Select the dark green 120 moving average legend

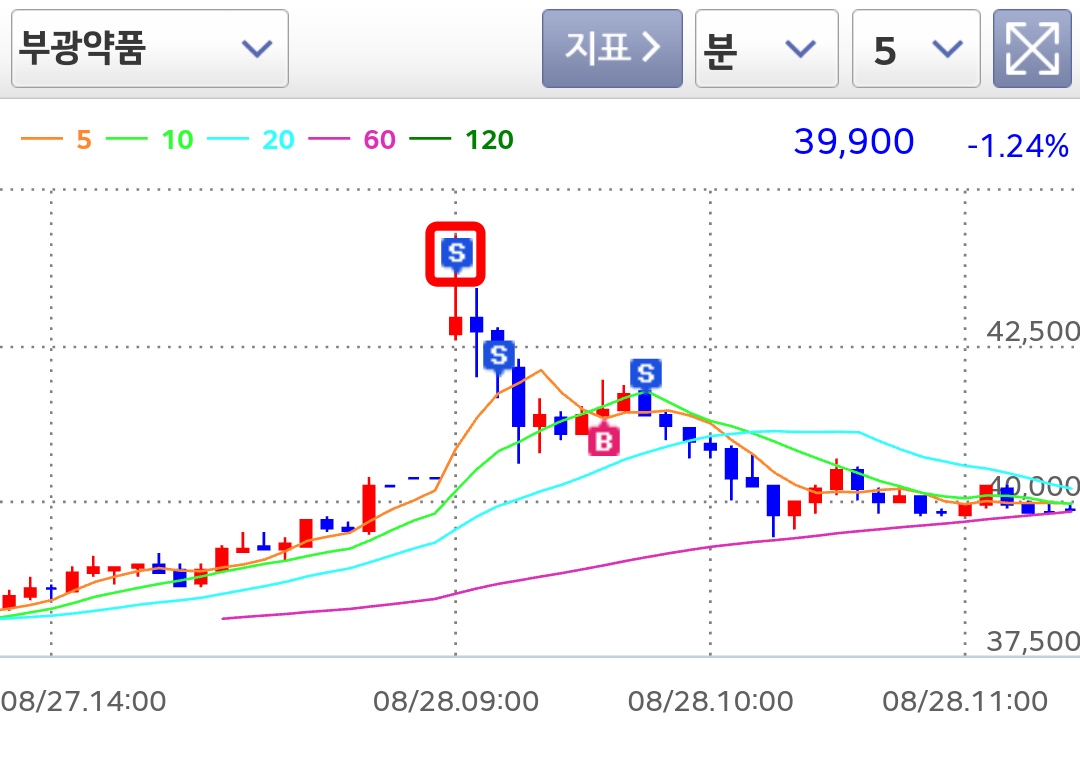(461, 140)
